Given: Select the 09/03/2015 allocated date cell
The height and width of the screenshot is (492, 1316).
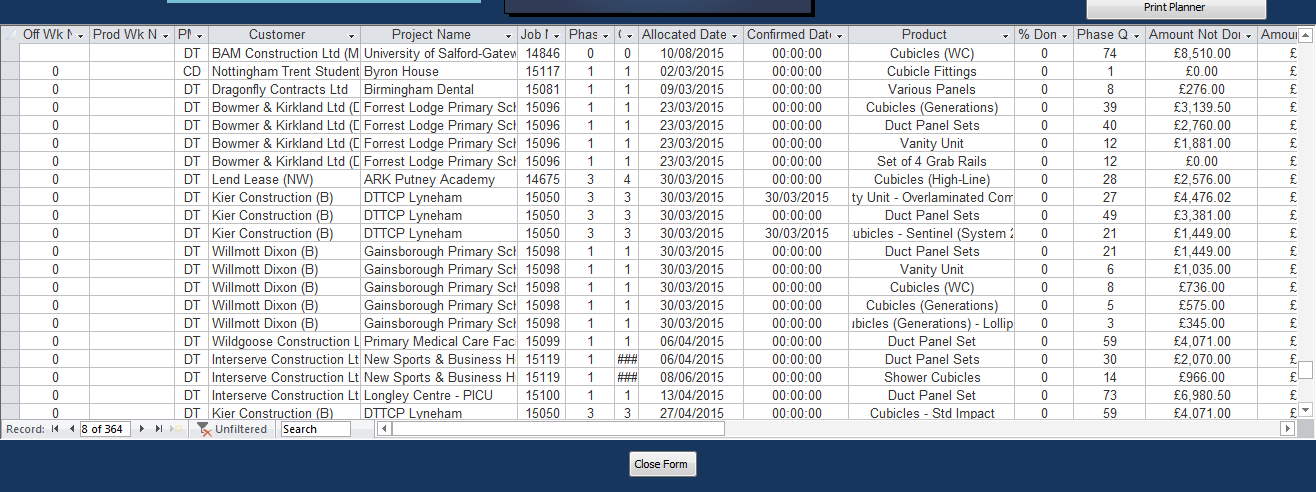Looking at the screenshot, I should pos(691,90).
